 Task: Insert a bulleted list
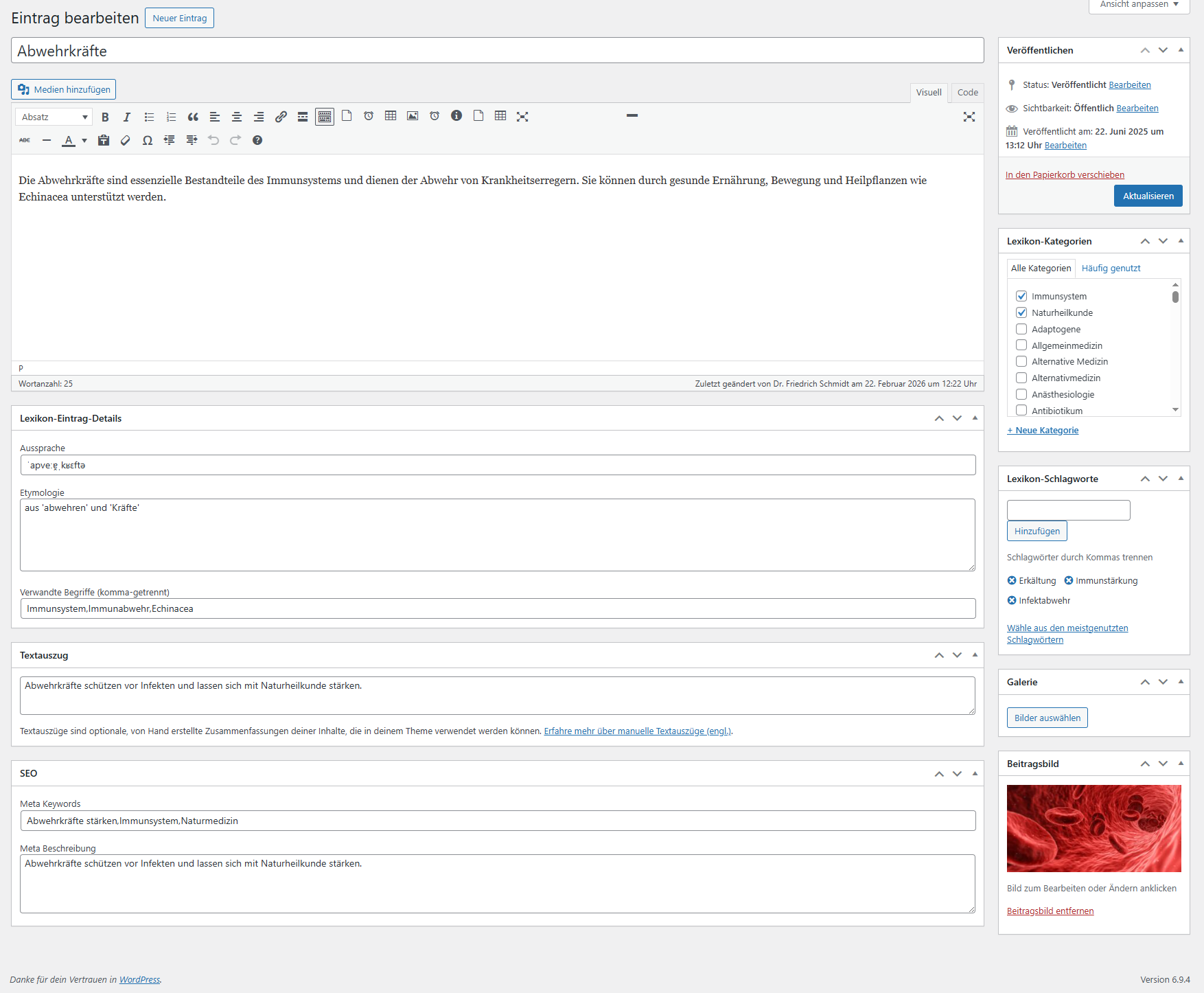[x=149, y=117]
